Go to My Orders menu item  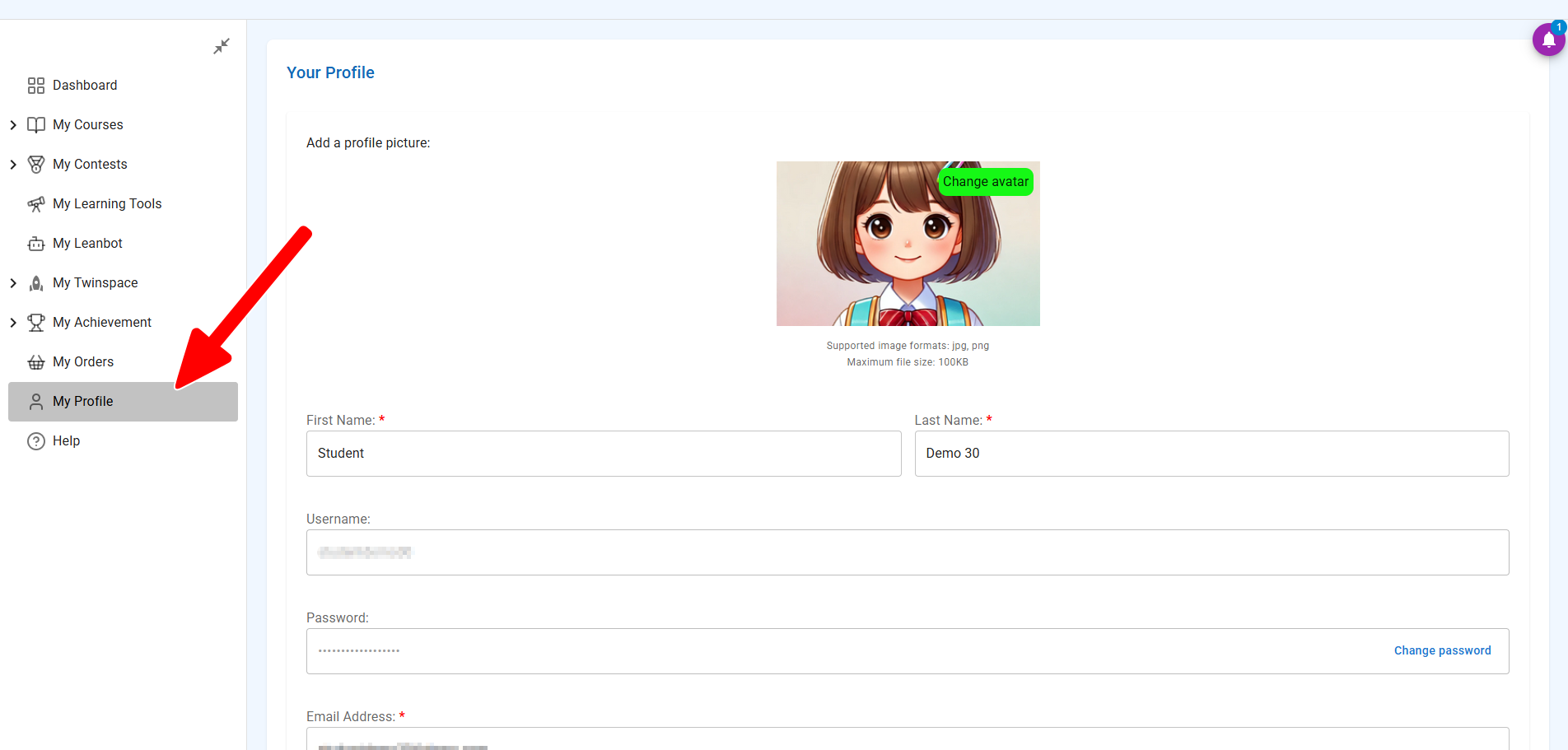click(x=83, y=362)
